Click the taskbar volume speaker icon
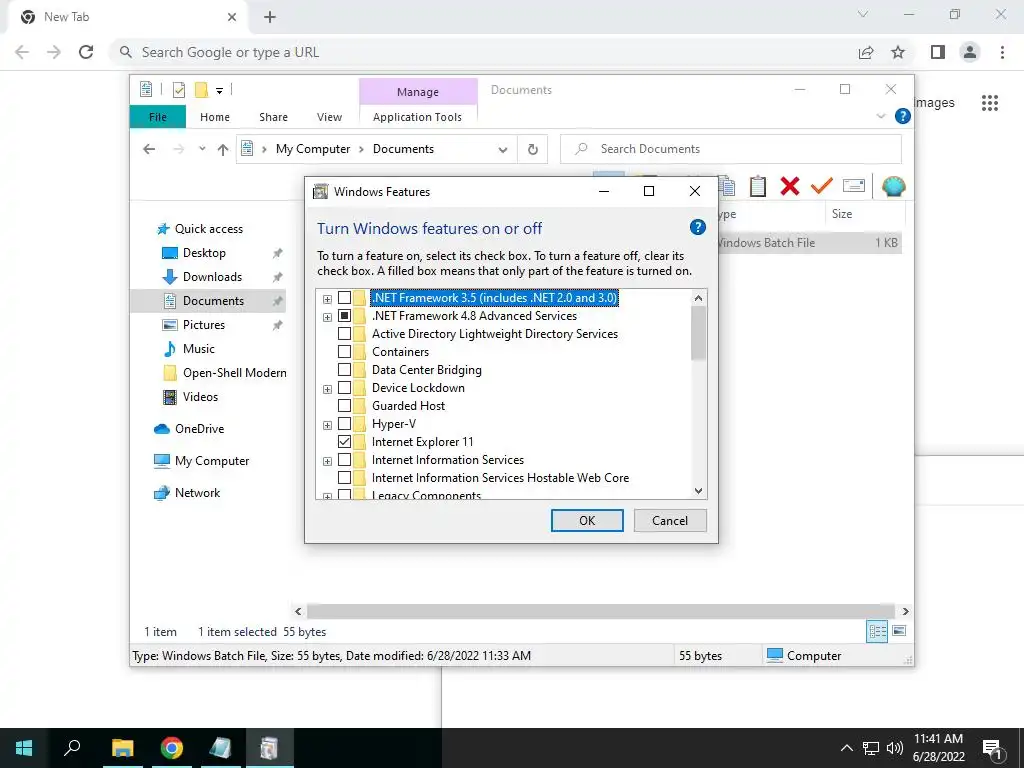 (x=895, y=748)
